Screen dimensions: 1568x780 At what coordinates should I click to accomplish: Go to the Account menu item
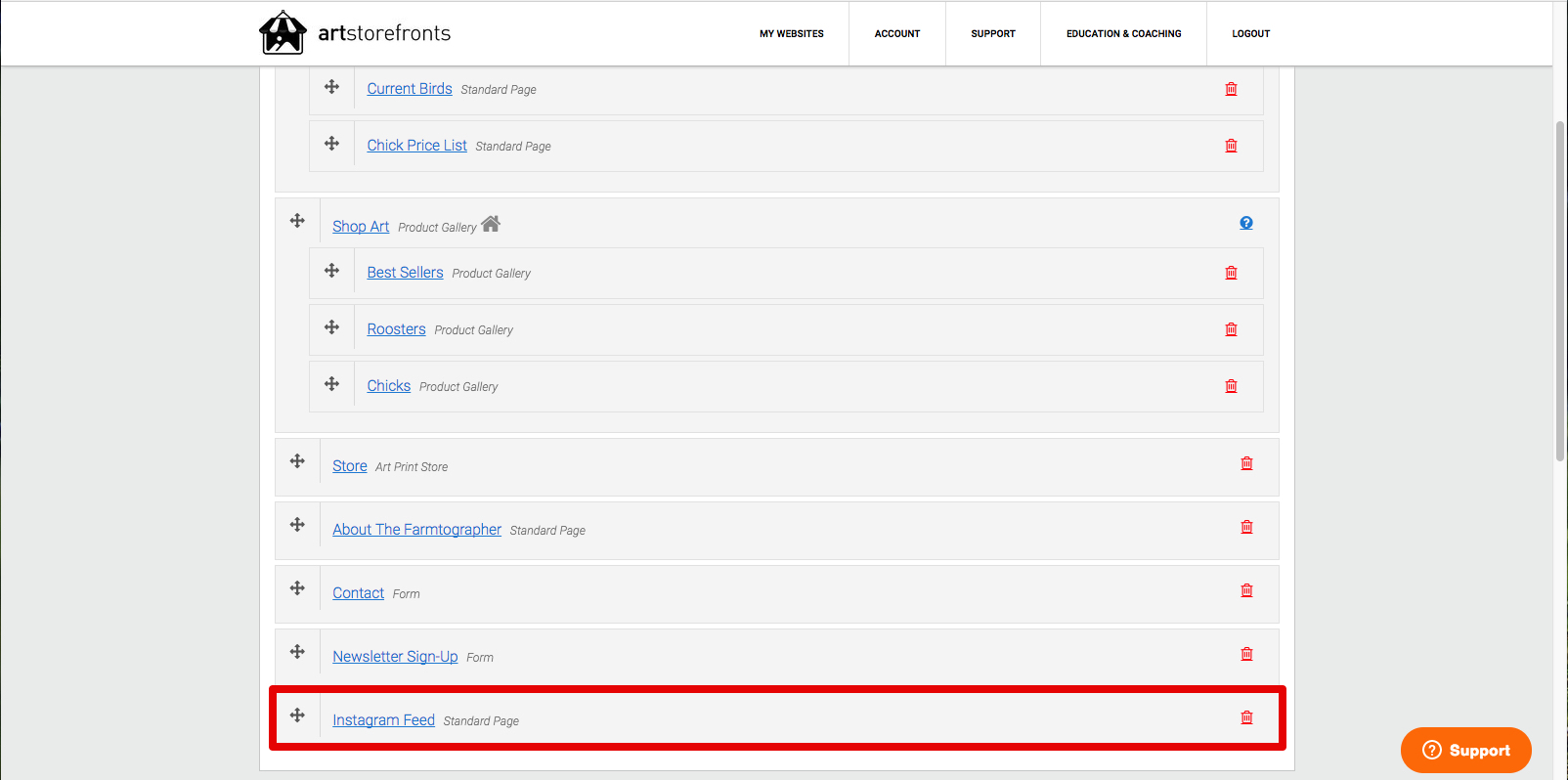[897, 33]
